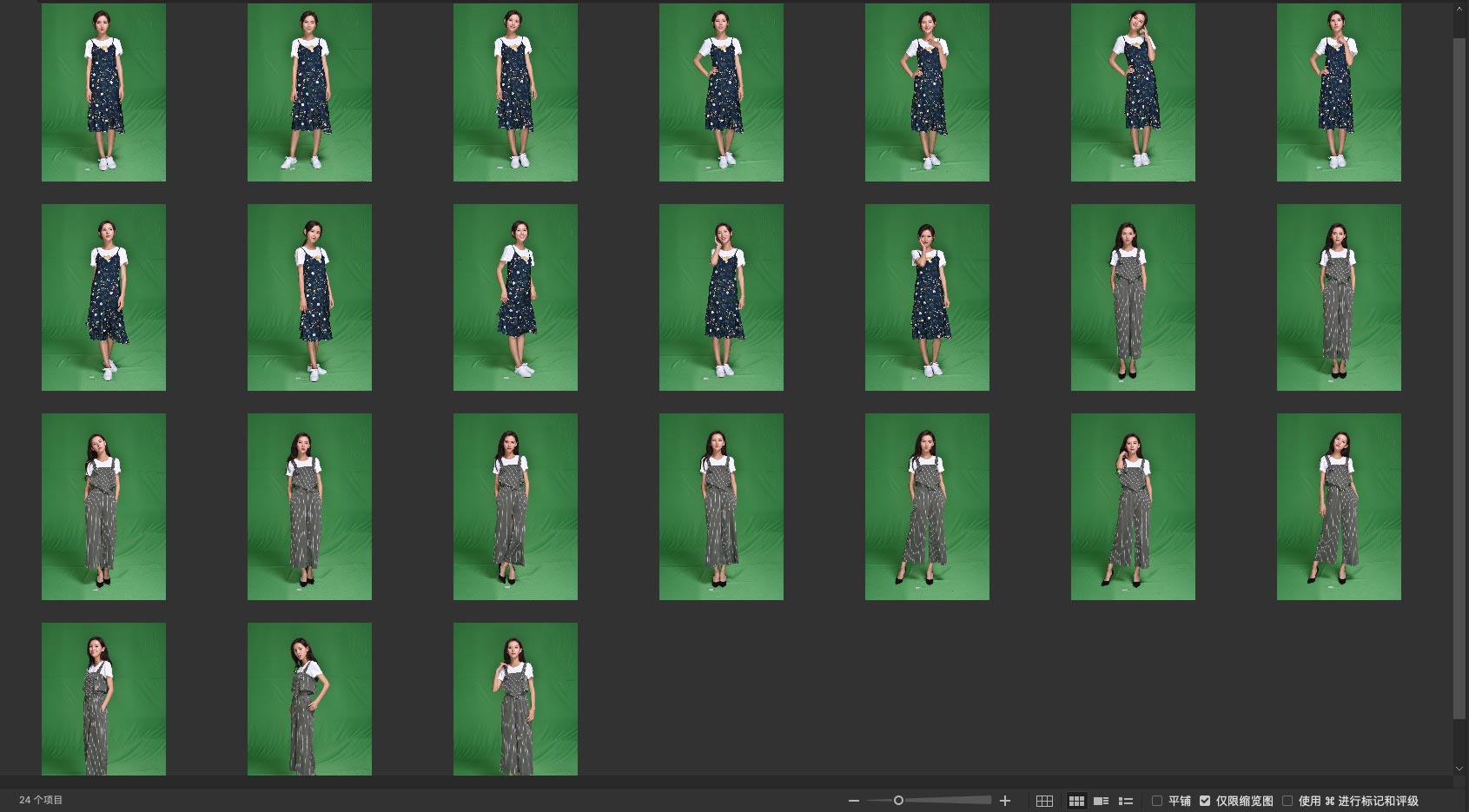Image resolution: width=1469 pixels, height=812 pixels.
Task: Click scroll up arrow on vertical scrollbar
Action: point(1459,8)
